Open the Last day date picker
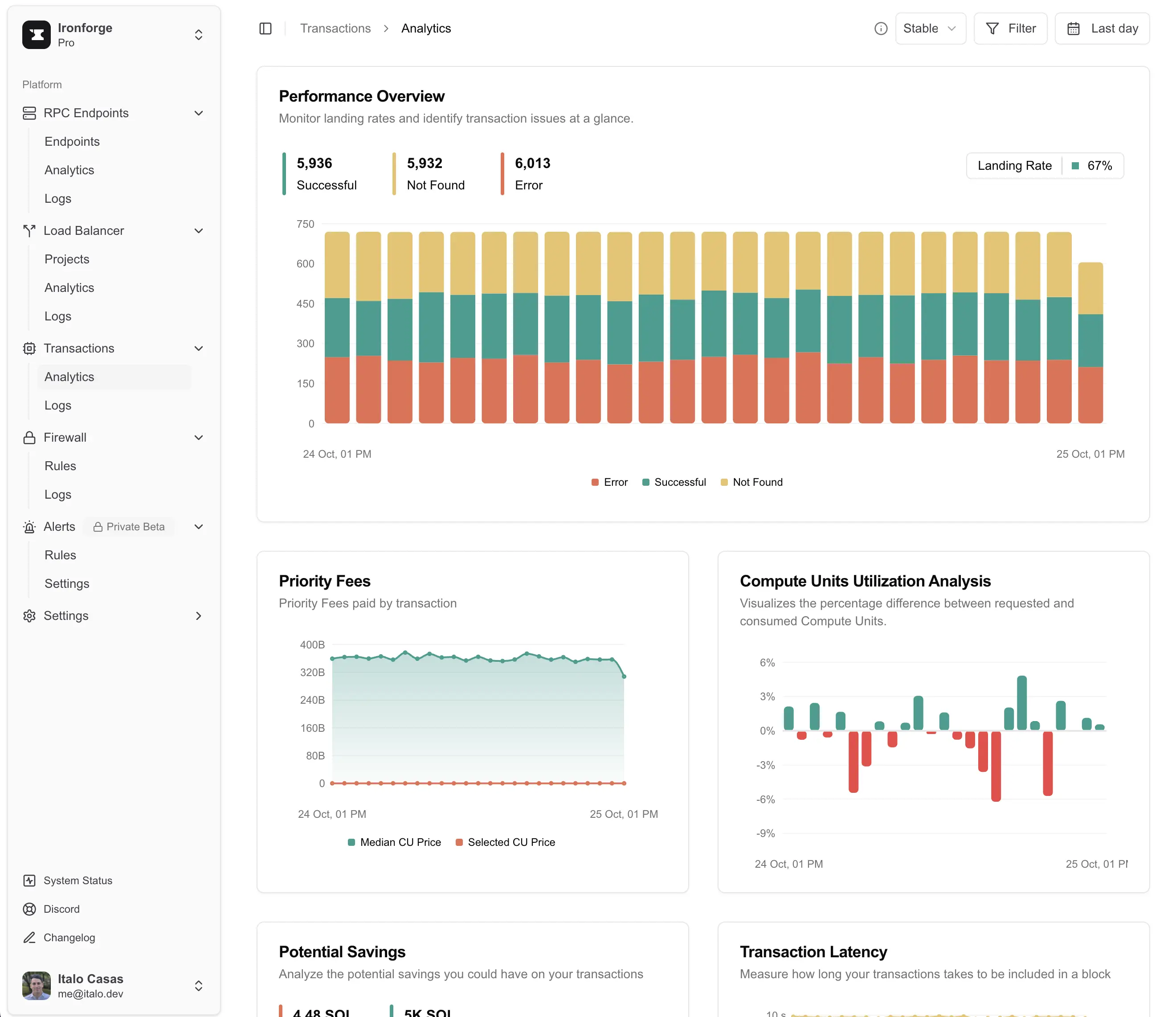The width and height of the screenshot is (1176, 1017). point(1102,29)
